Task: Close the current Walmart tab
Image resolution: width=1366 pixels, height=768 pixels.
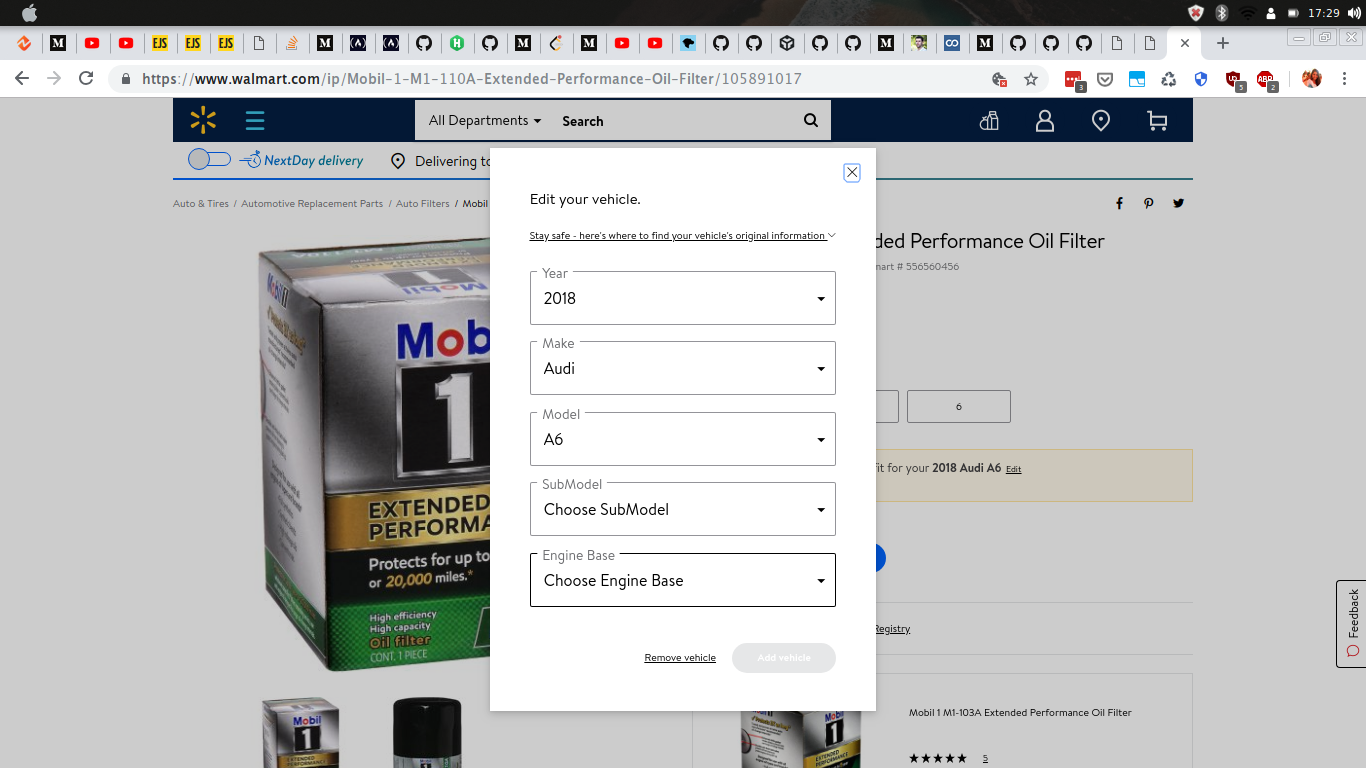Action: coord(1185,43)
